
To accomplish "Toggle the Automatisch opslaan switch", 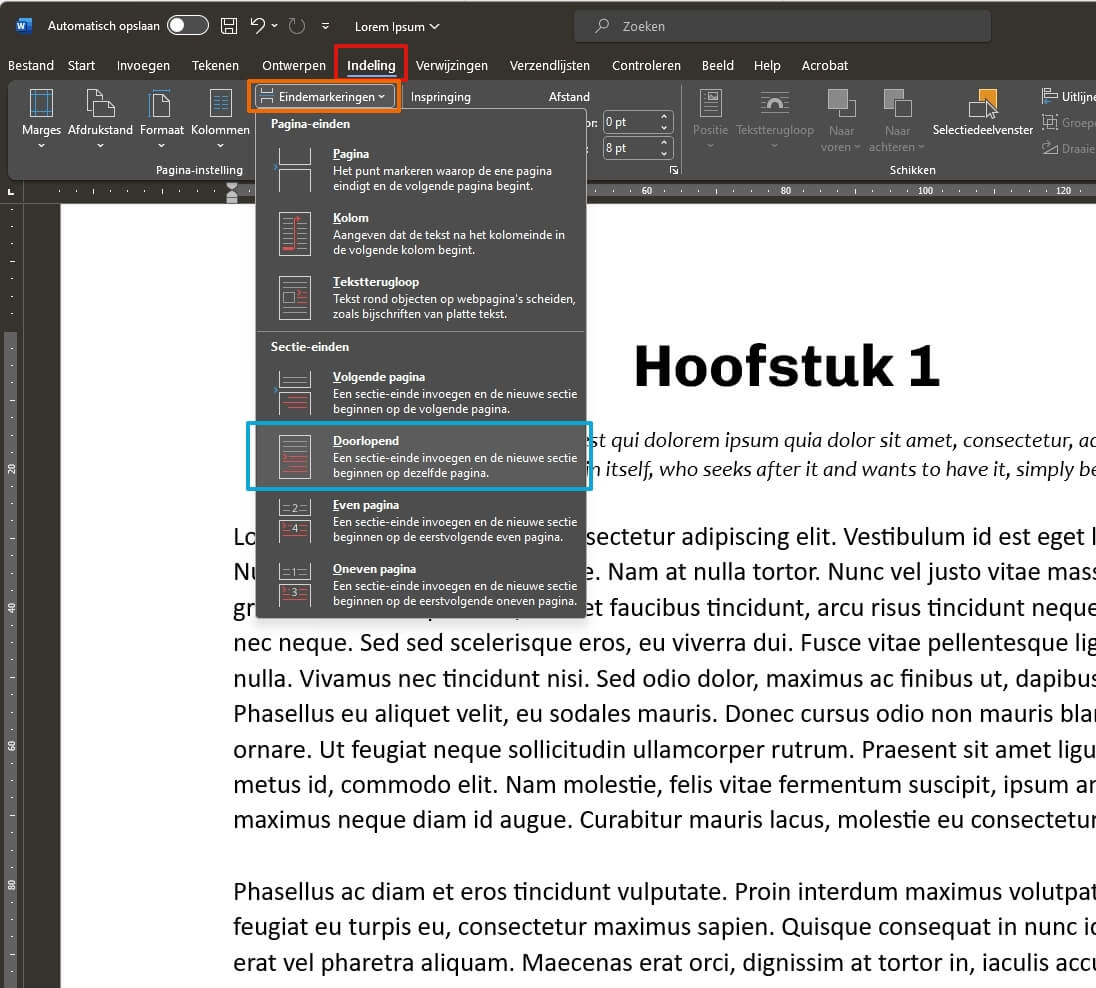I will 188,26.
